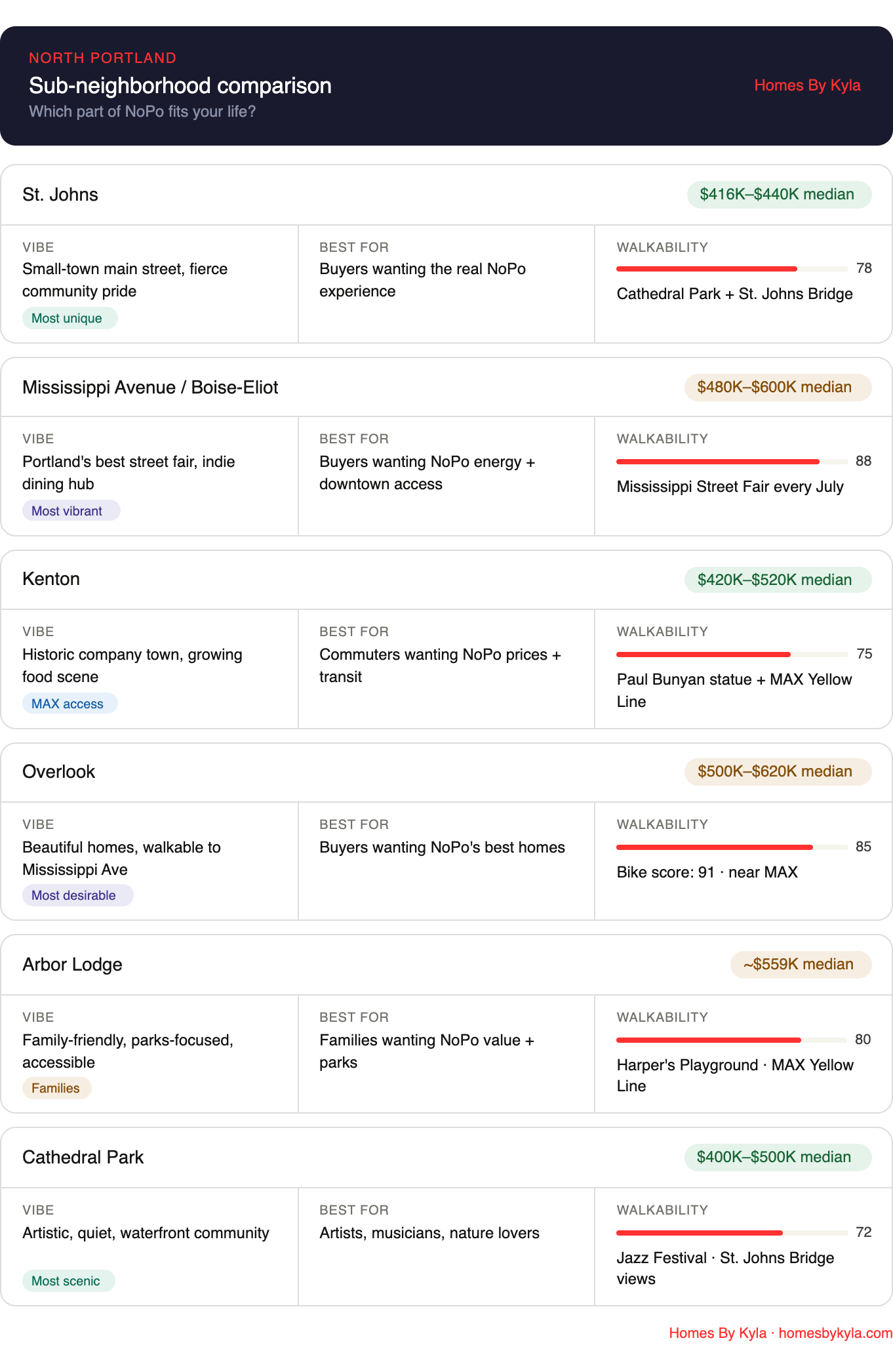Click the $416K–$440K median price badge

779,195
